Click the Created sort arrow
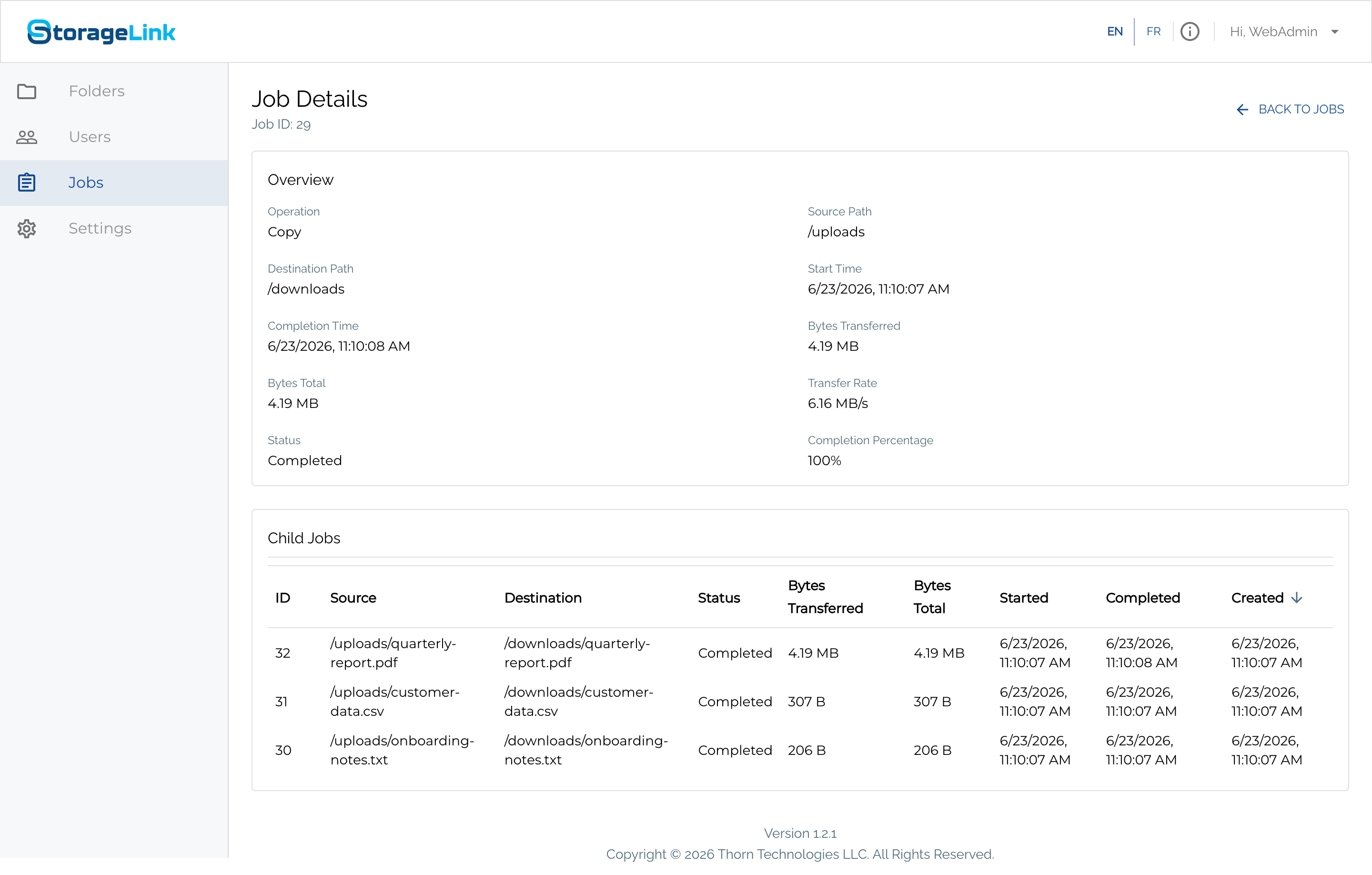This screenshot has height=875, width=1372. [1297, 598]
